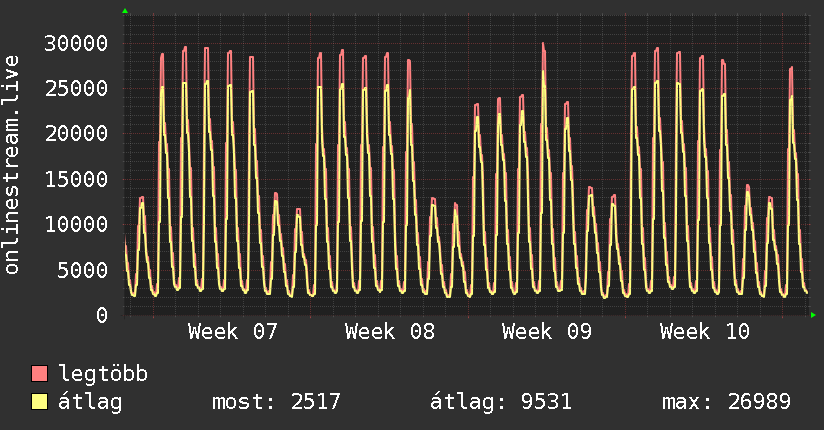
Task: Click the legtöbb legend label
Action: tap(103, 374)
